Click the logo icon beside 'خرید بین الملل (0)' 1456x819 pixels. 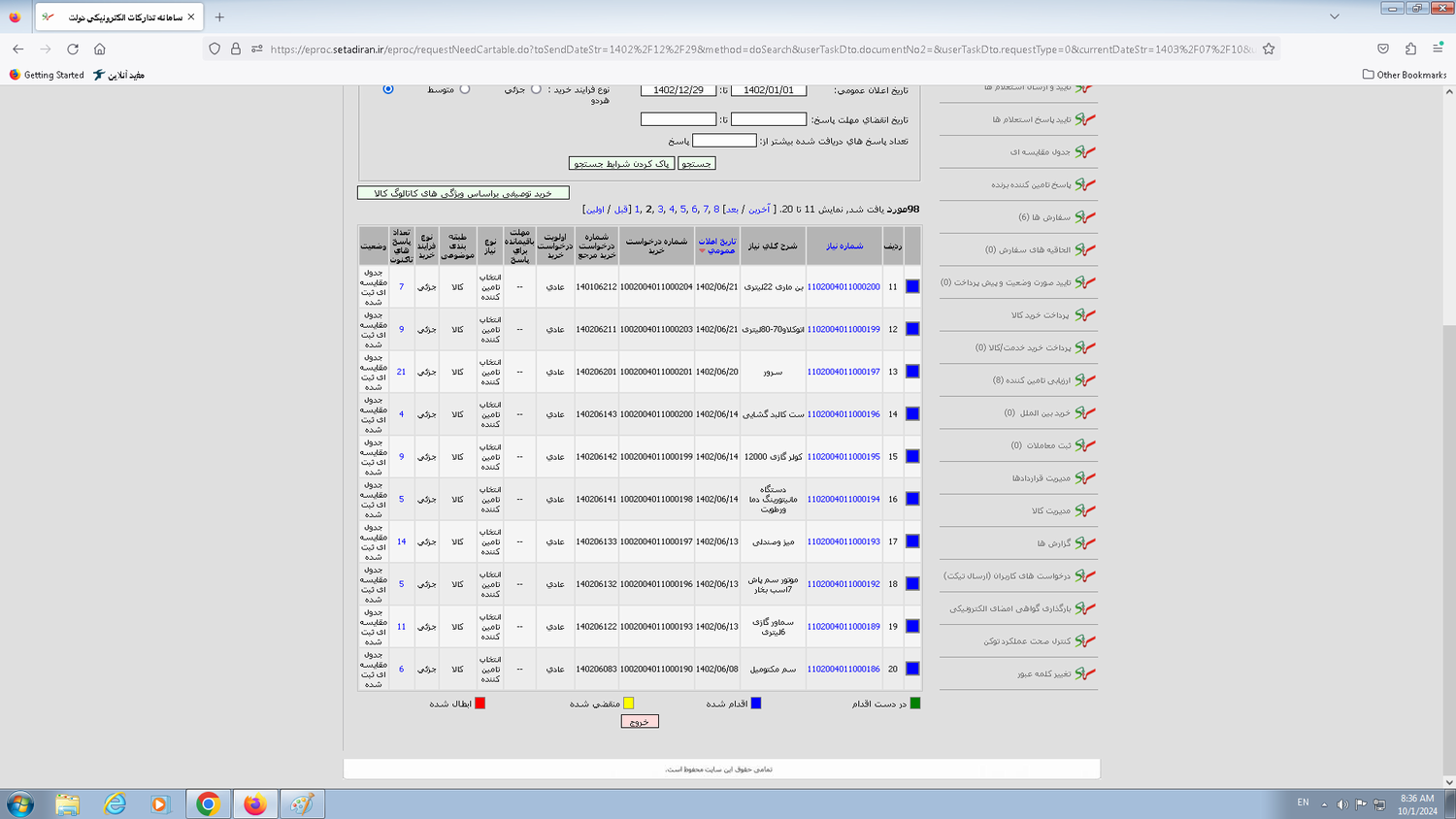click(1085, 412)
